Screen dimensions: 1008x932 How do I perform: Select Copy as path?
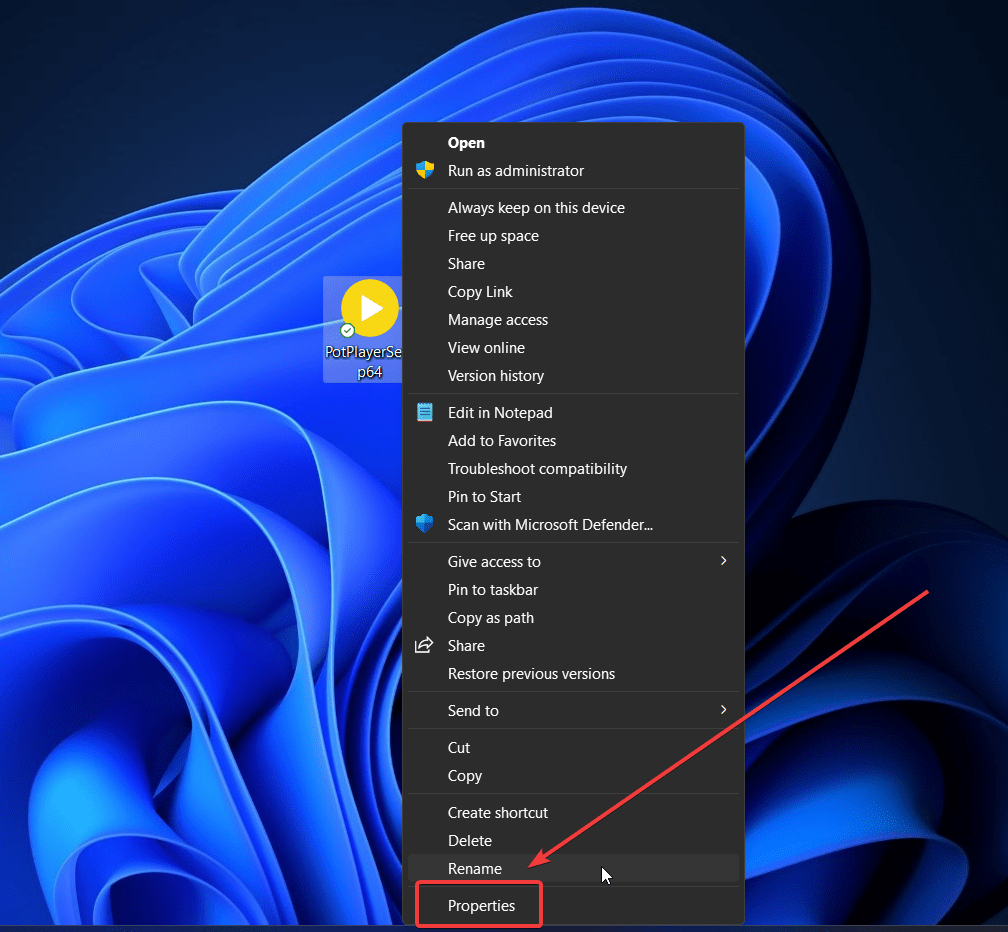point(491,618)
